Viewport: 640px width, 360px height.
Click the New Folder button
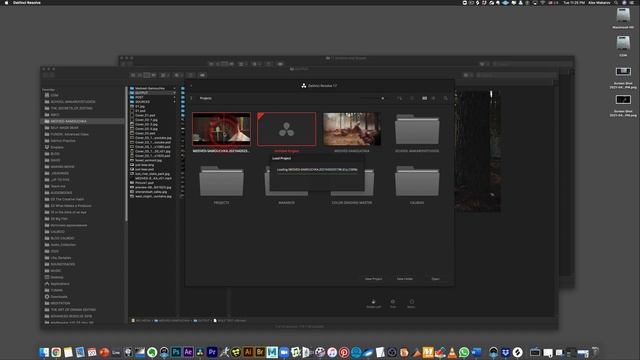[x=405, y=279]
